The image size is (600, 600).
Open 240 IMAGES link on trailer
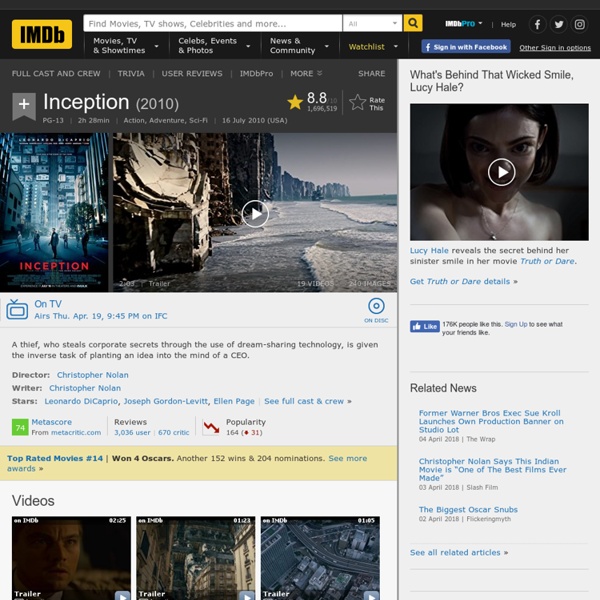tap(369, 284)
